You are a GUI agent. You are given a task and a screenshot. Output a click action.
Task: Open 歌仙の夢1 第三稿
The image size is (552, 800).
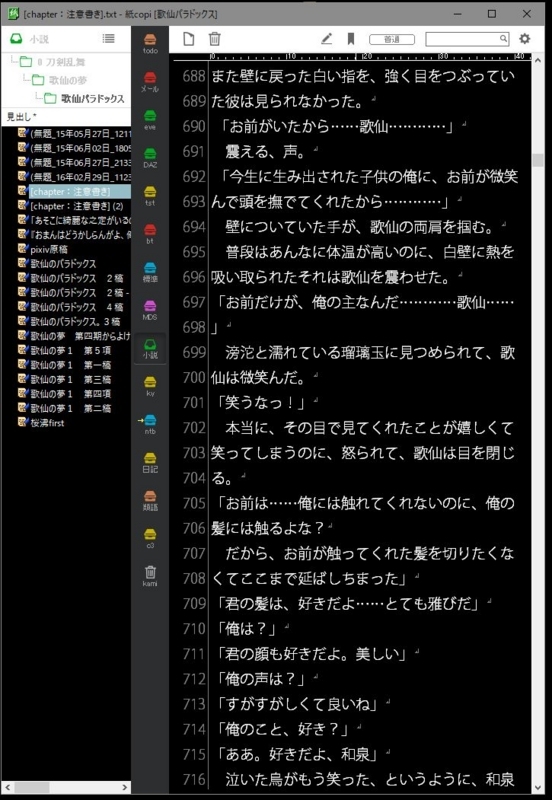click(65, 379)
